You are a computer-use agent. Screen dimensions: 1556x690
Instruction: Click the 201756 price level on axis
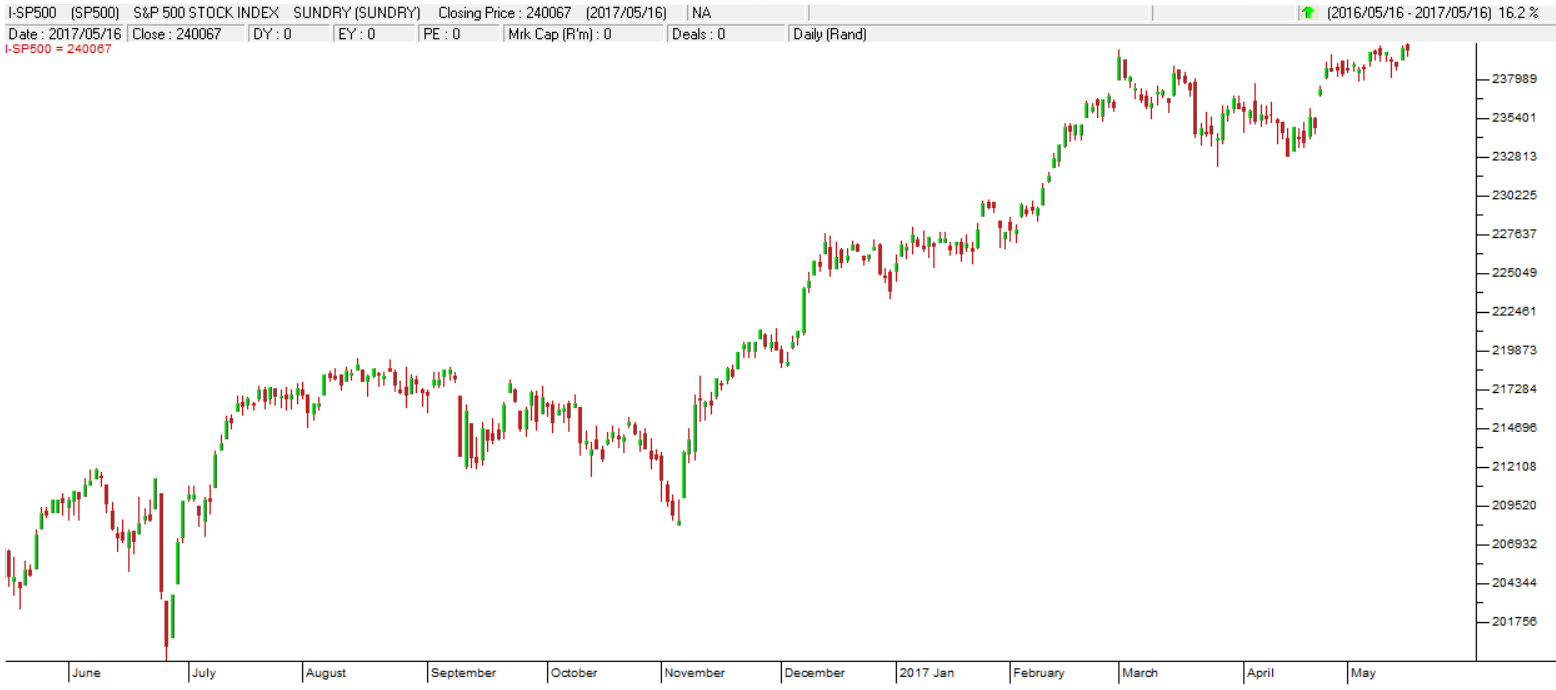point(1512,622)
